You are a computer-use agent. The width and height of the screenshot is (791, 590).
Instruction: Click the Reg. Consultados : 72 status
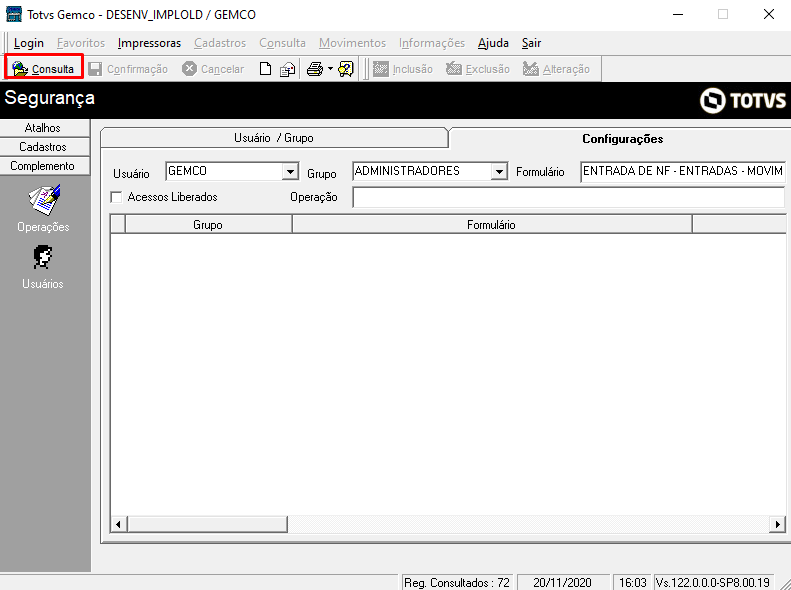click(457, 582)
